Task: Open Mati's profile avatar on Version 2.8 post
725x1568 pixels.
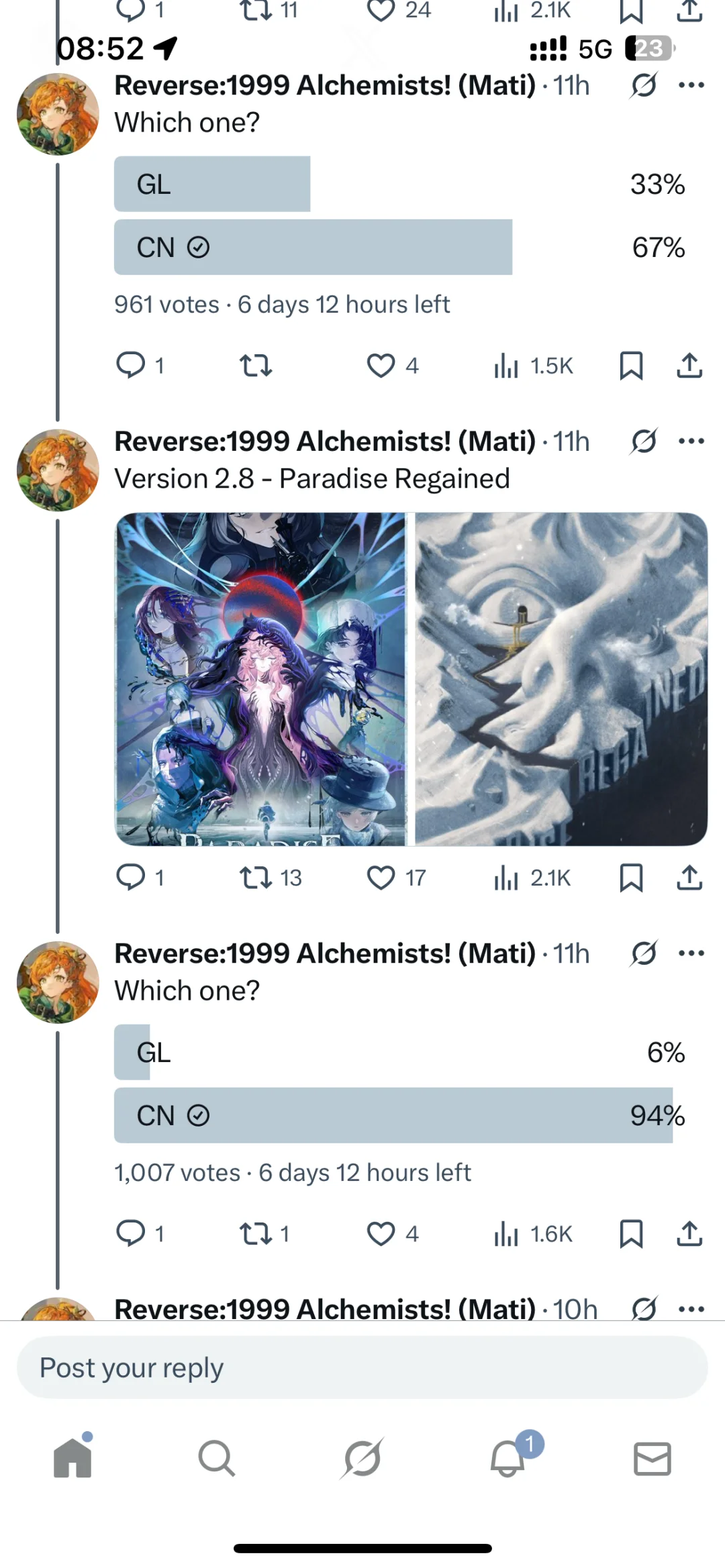Action: [58, 470]
